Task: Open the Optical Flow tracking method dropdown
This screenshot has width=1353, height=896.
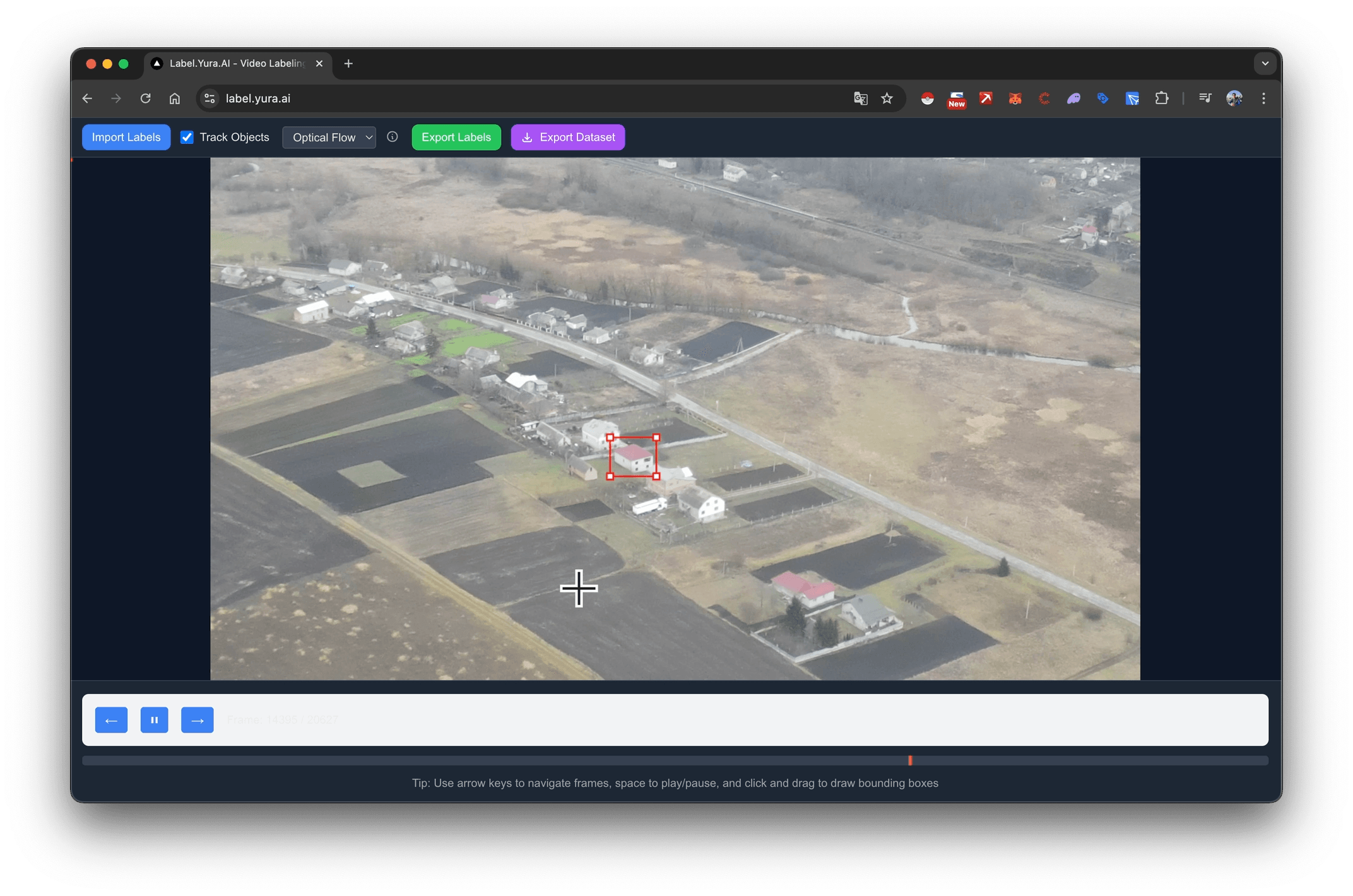Action: pyautogui.click(x=329, y=137)
